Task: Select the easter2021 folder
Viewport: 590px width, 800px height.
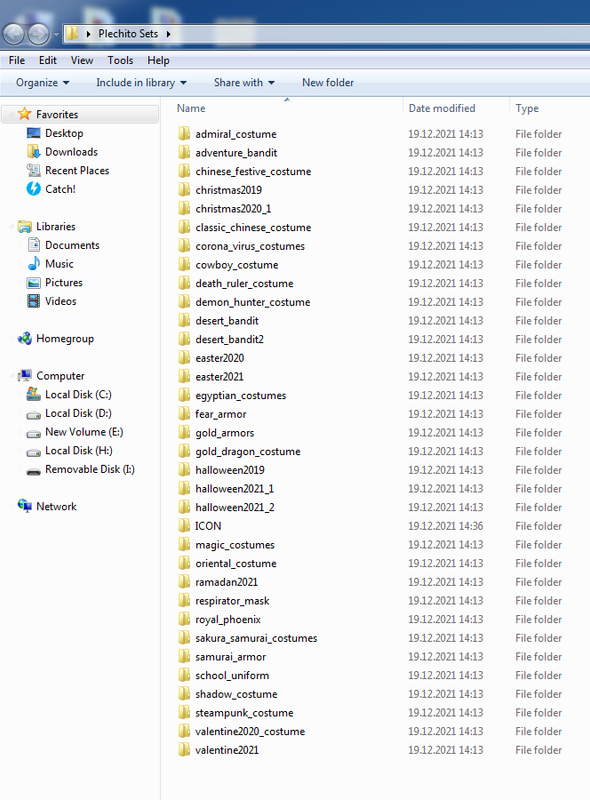Action: pos(219,377)
